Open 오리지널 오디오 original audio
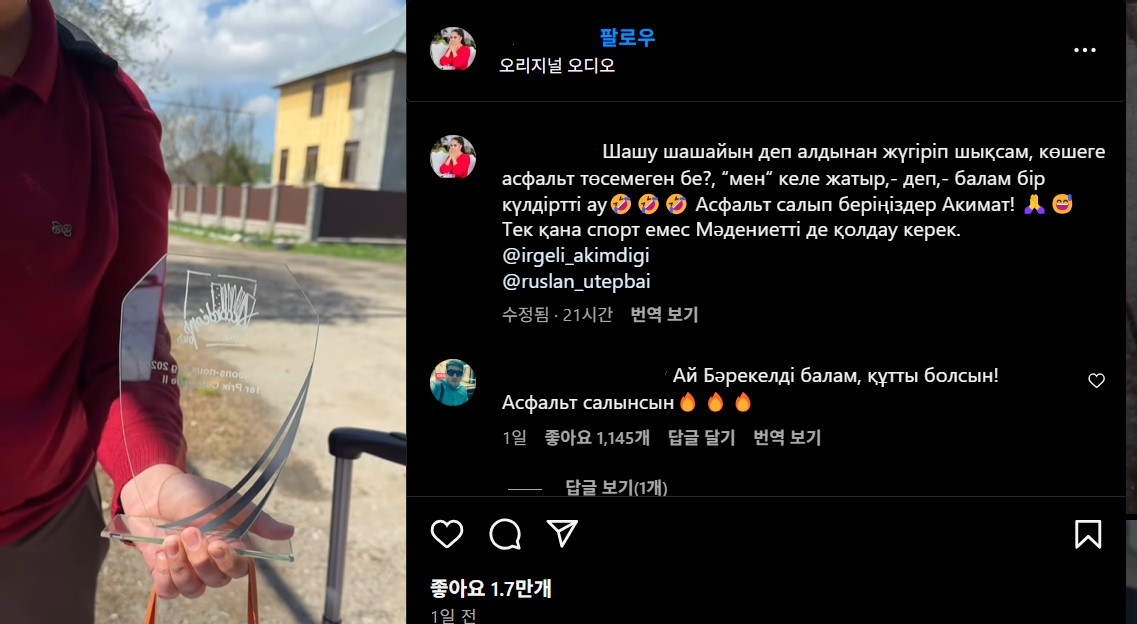This screenshot has height=624, width=1137. [557, 65]
